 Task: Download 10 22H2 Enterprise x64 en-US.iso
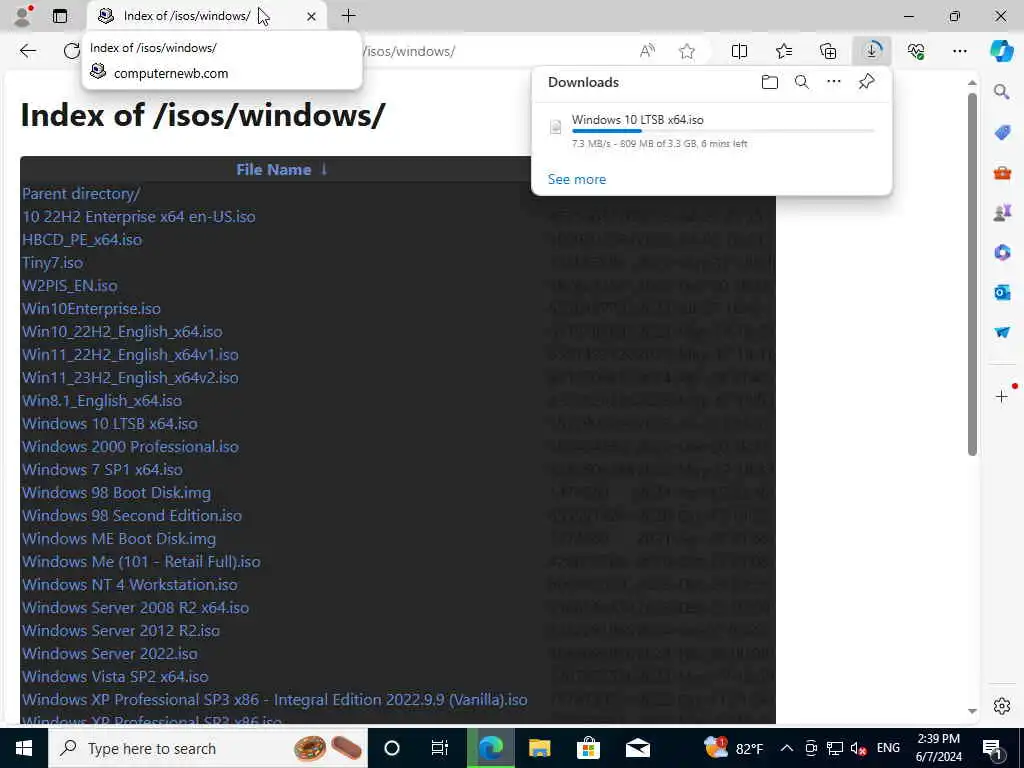coord(138,216)
